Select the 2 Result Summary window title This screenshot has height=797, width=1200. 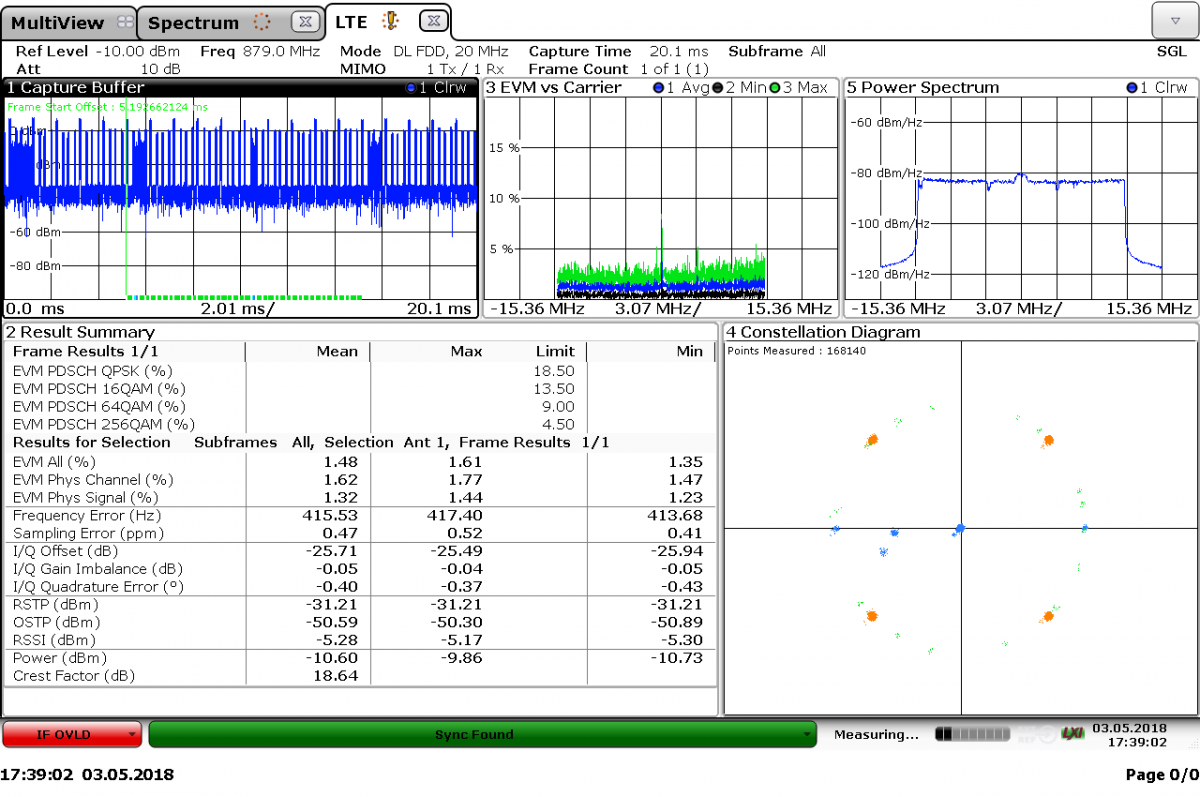click(81, 332)
